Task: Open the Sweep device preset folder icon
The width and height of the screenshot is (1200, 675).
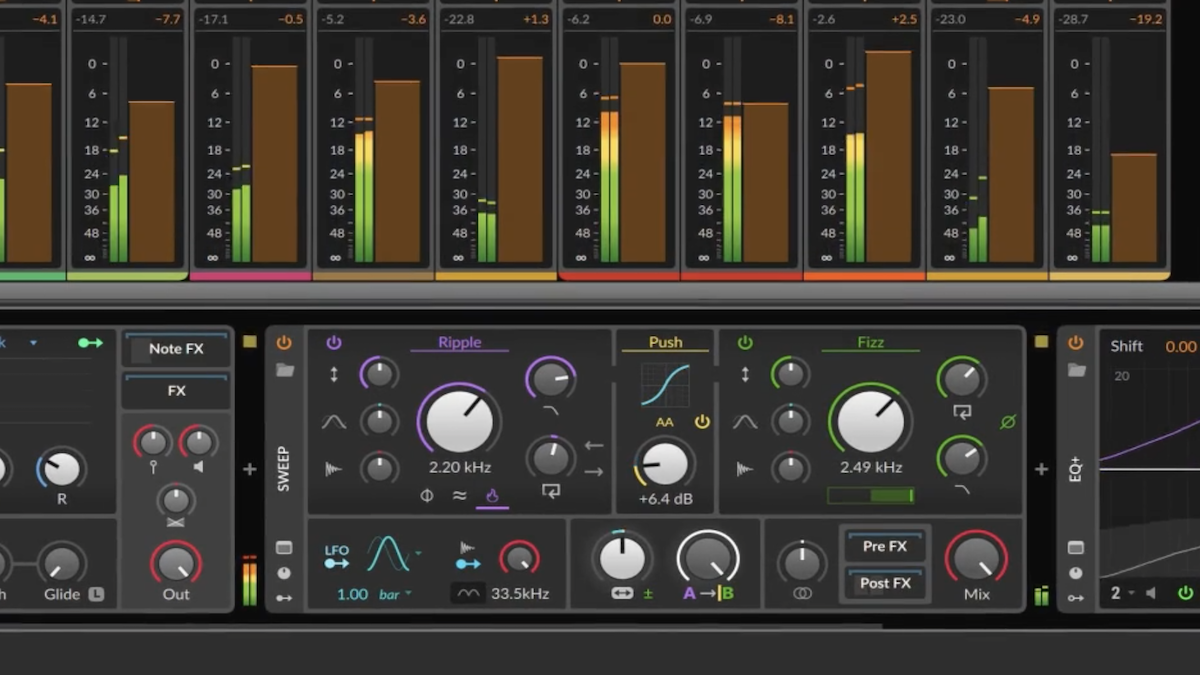Action: tap(286, 370)
